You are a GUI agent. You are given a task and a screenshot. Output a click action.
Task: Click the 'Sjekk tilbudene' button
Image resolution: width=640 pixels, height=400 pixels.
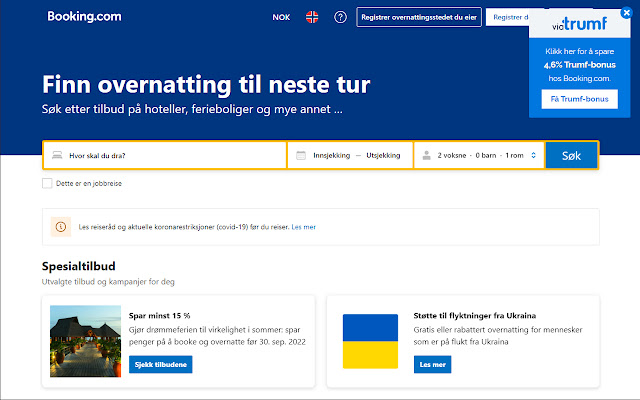(x=160, y=364)
